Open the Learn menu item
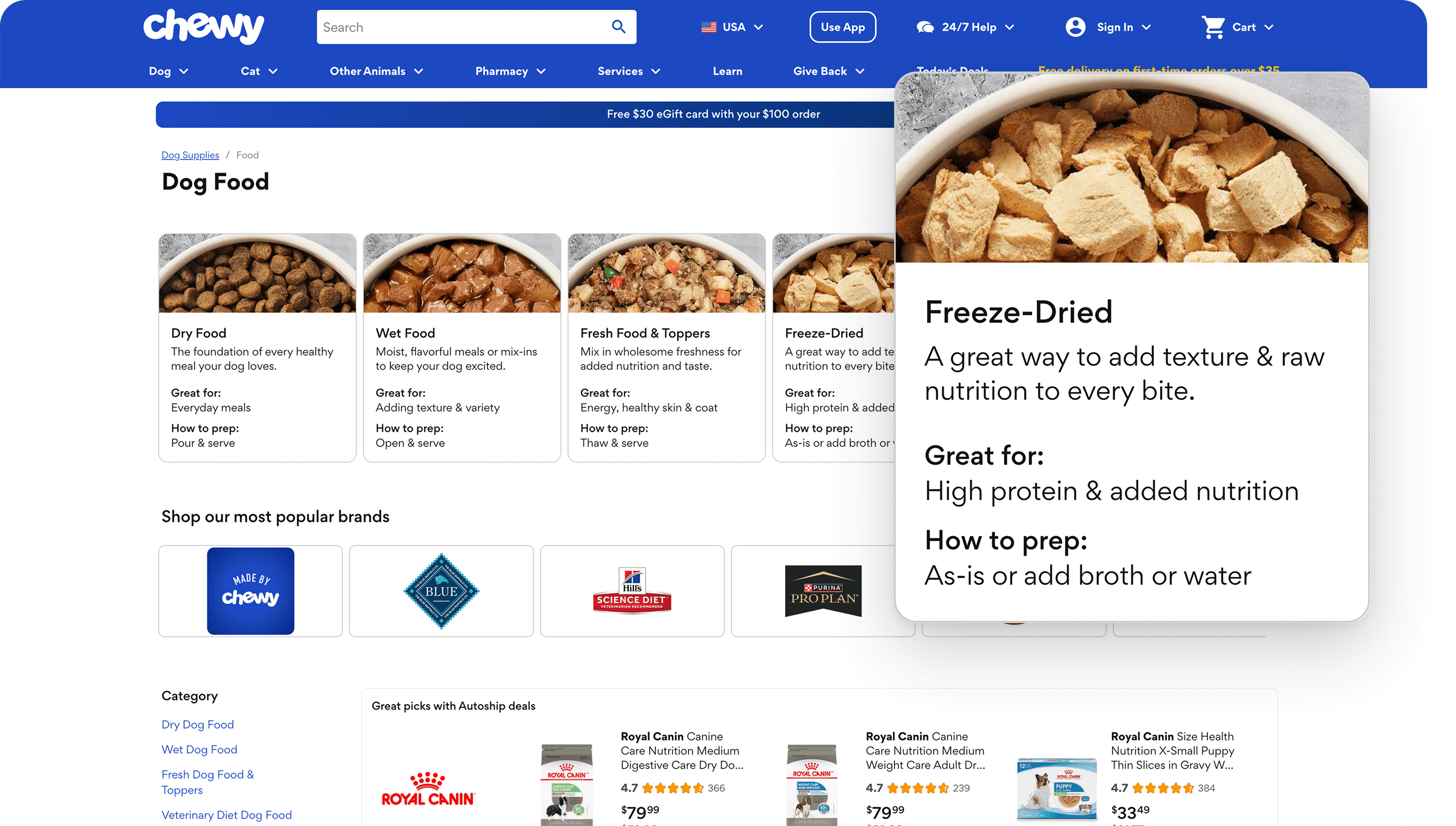1456x826 pixels. 727,71
